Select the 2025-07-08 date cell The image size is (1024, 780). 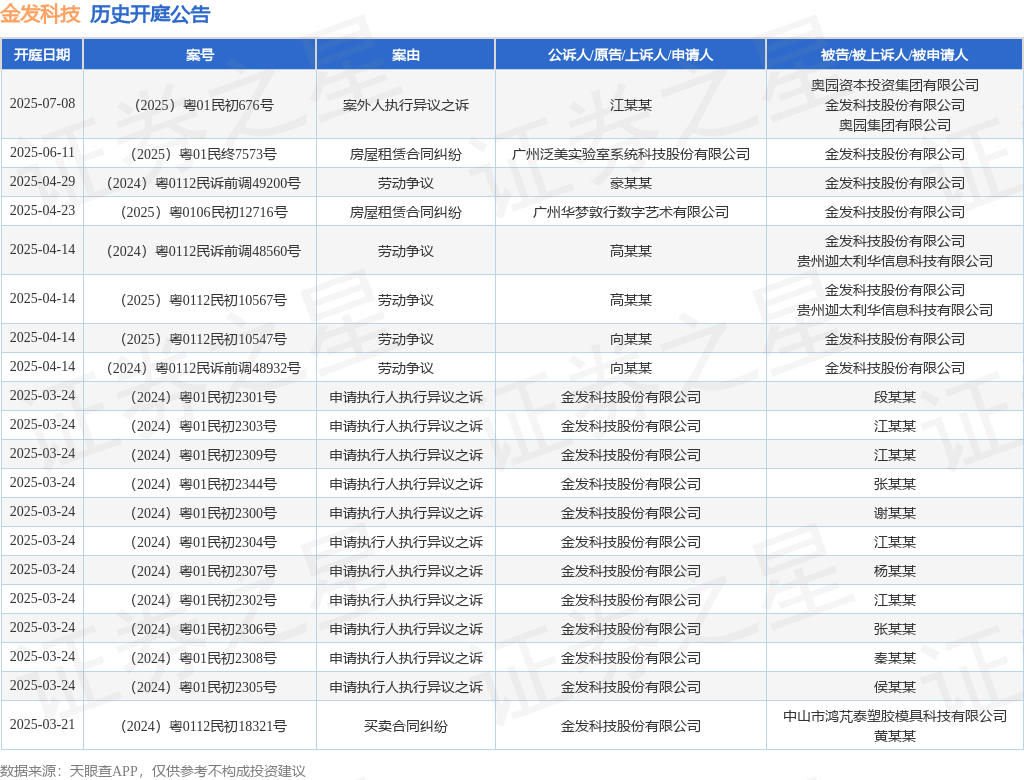point(42,104)
